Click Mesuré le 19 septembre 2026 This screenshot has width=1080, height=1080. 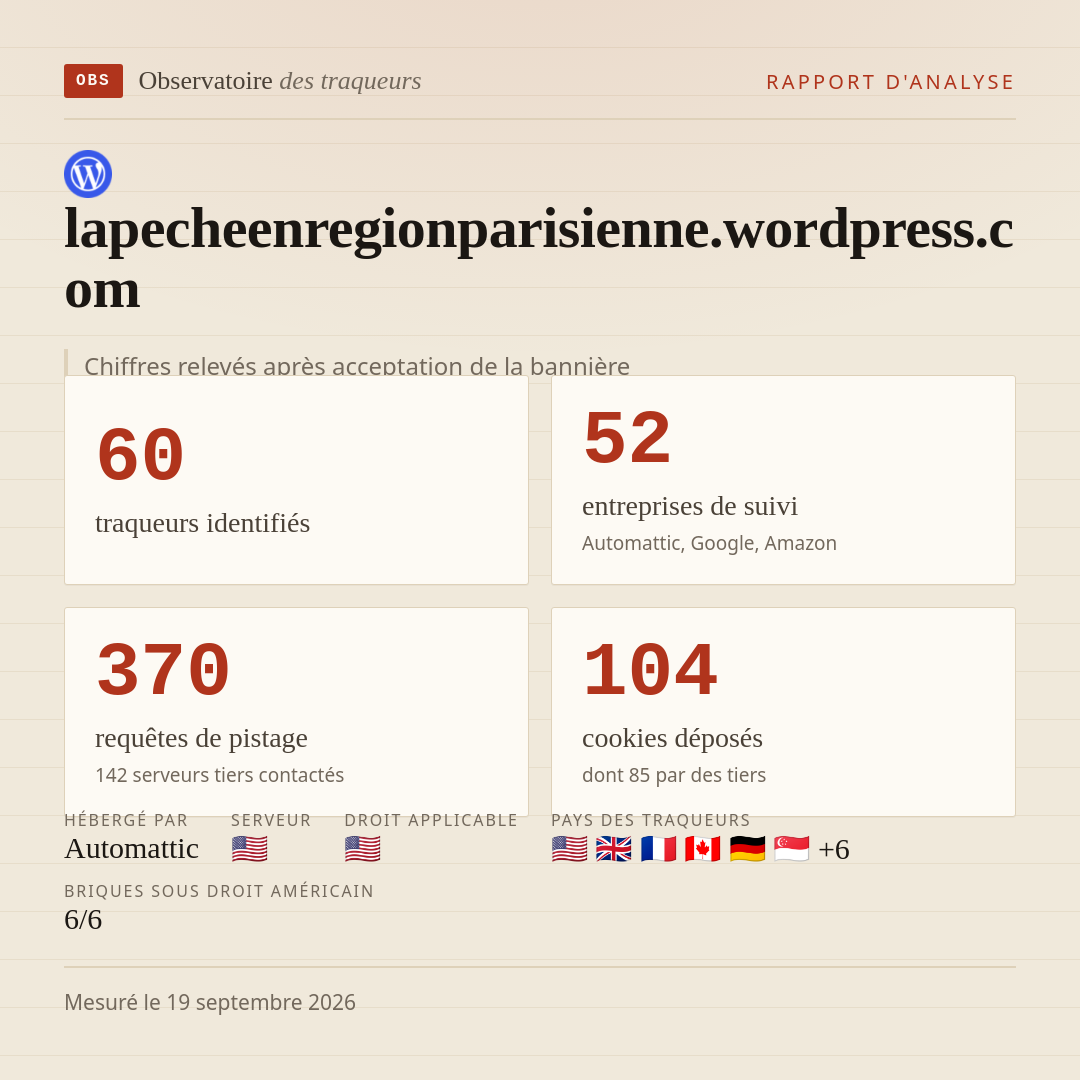pyautogui.click(x=210, y=1002)
